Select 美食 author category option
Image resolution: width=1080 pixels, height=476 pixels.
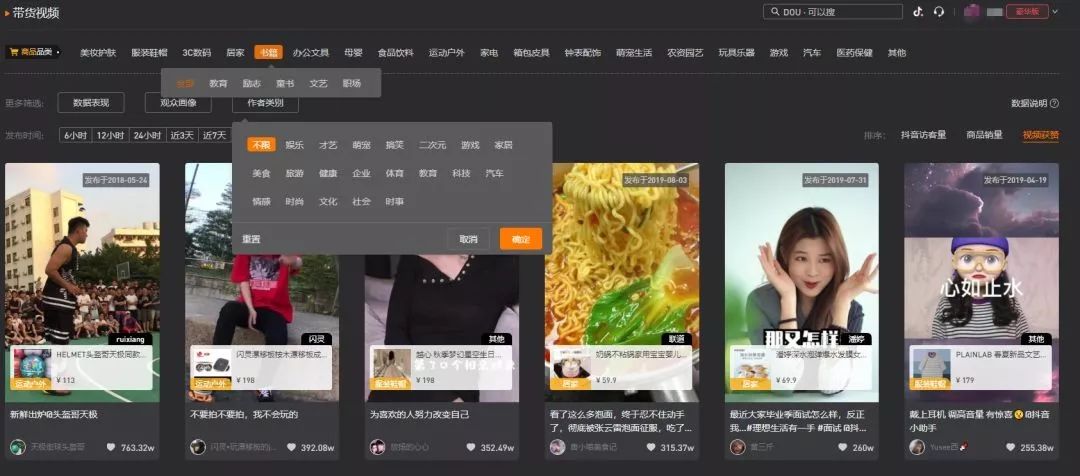point(262,174)
